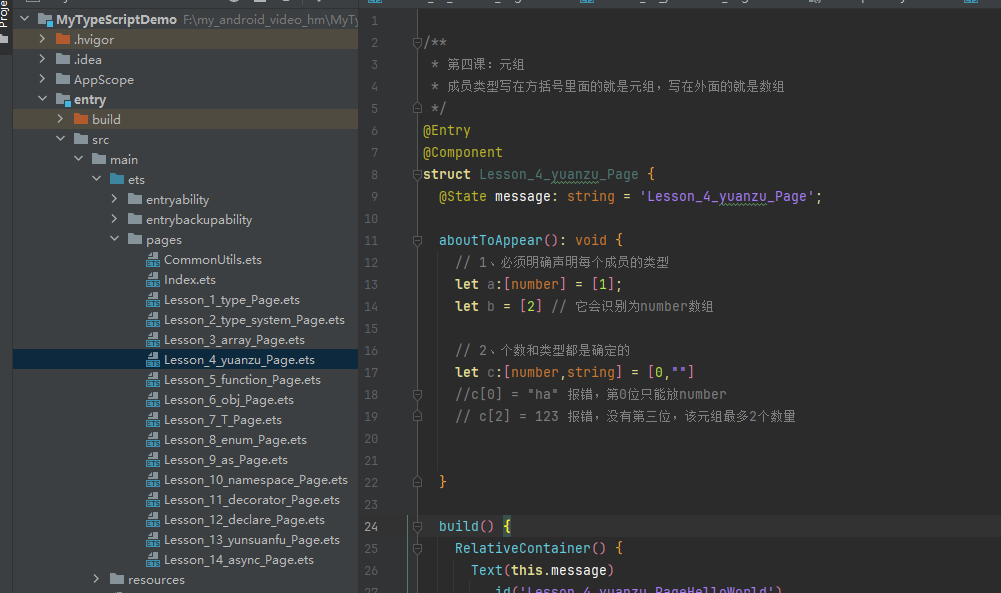Fold the struct block at line 8

tap(417, 174)
